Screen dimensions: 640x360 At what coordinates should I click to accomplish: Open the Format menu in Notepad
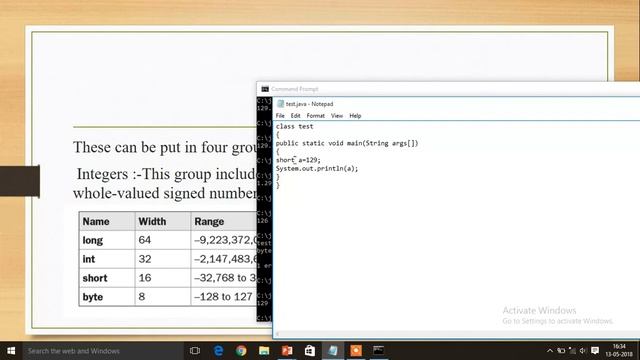(x=316, y=116)
